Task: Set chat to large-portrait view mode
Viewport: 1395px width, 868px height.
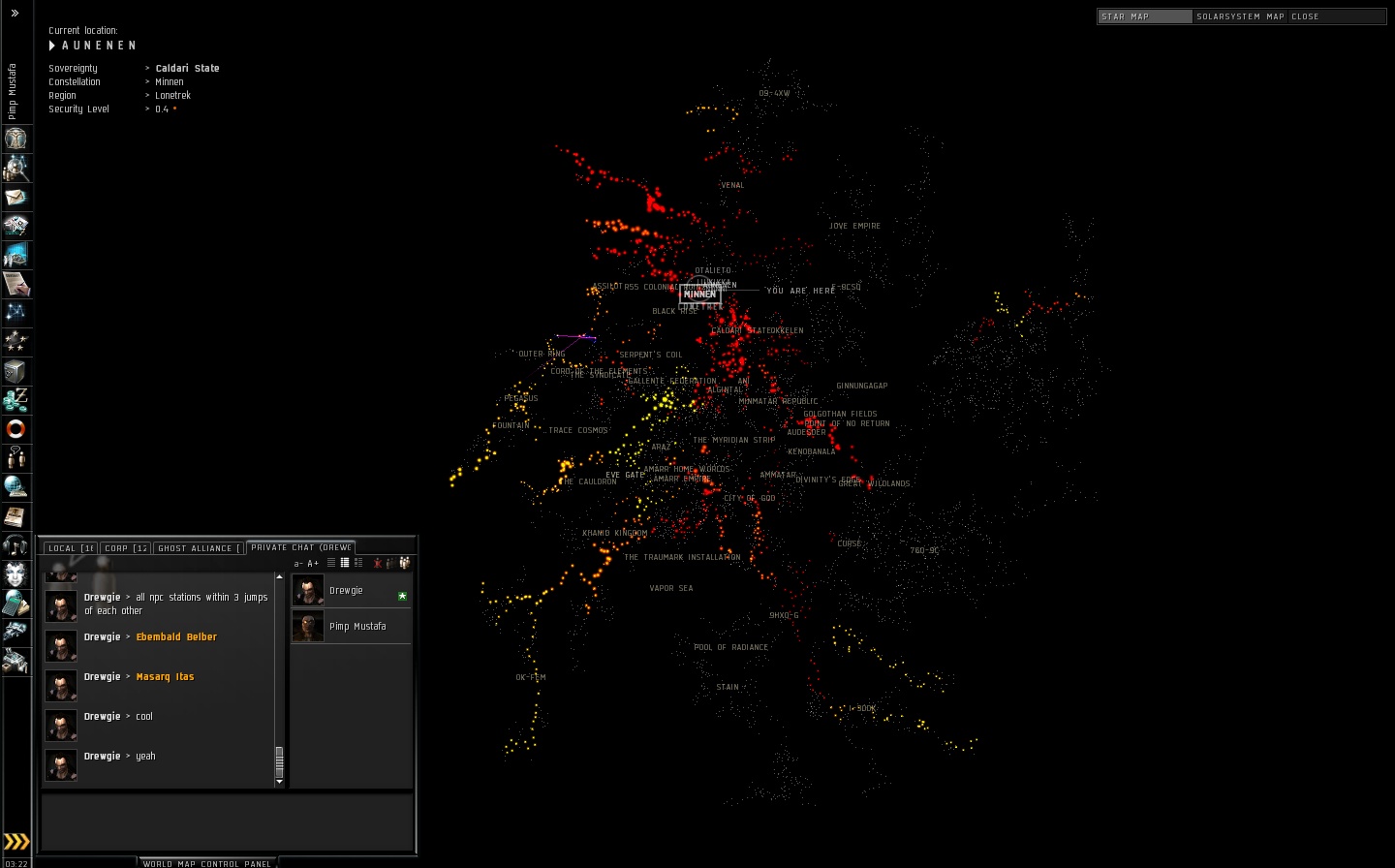Action: click(358, 563)
